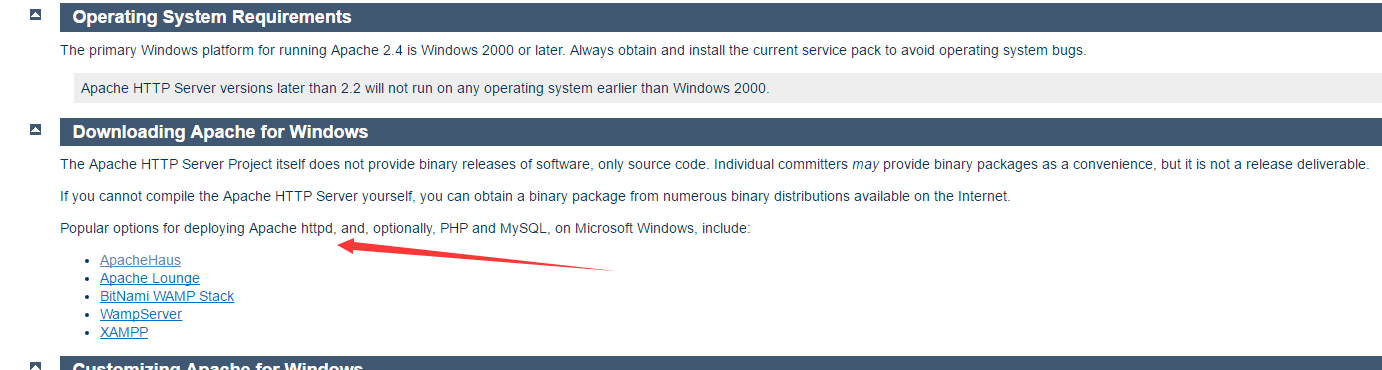Click the 'Popular options for deploying Apache httpd' line
This screenshot has width=1382, height=370.
405,228
